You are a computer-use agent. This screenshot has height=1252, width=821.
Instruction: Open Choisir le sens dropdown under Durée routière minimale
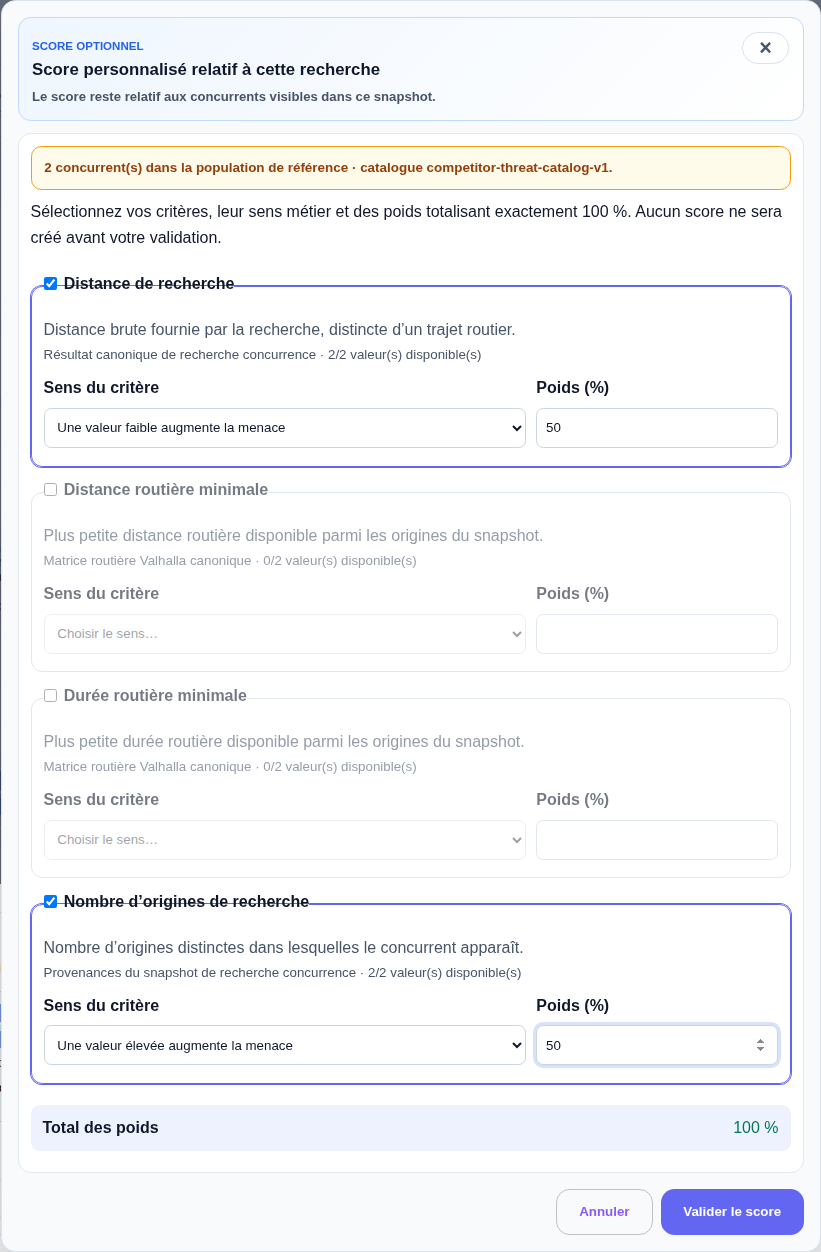click(285, 840)
